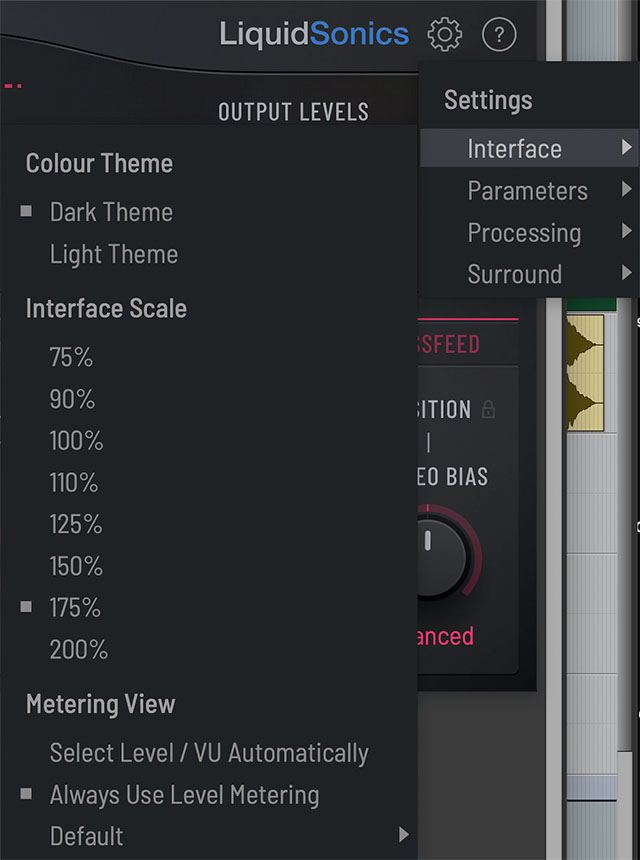Click the LiquidSonics logo
Screen dimensions: 640x860
click(x=312, y=33)
